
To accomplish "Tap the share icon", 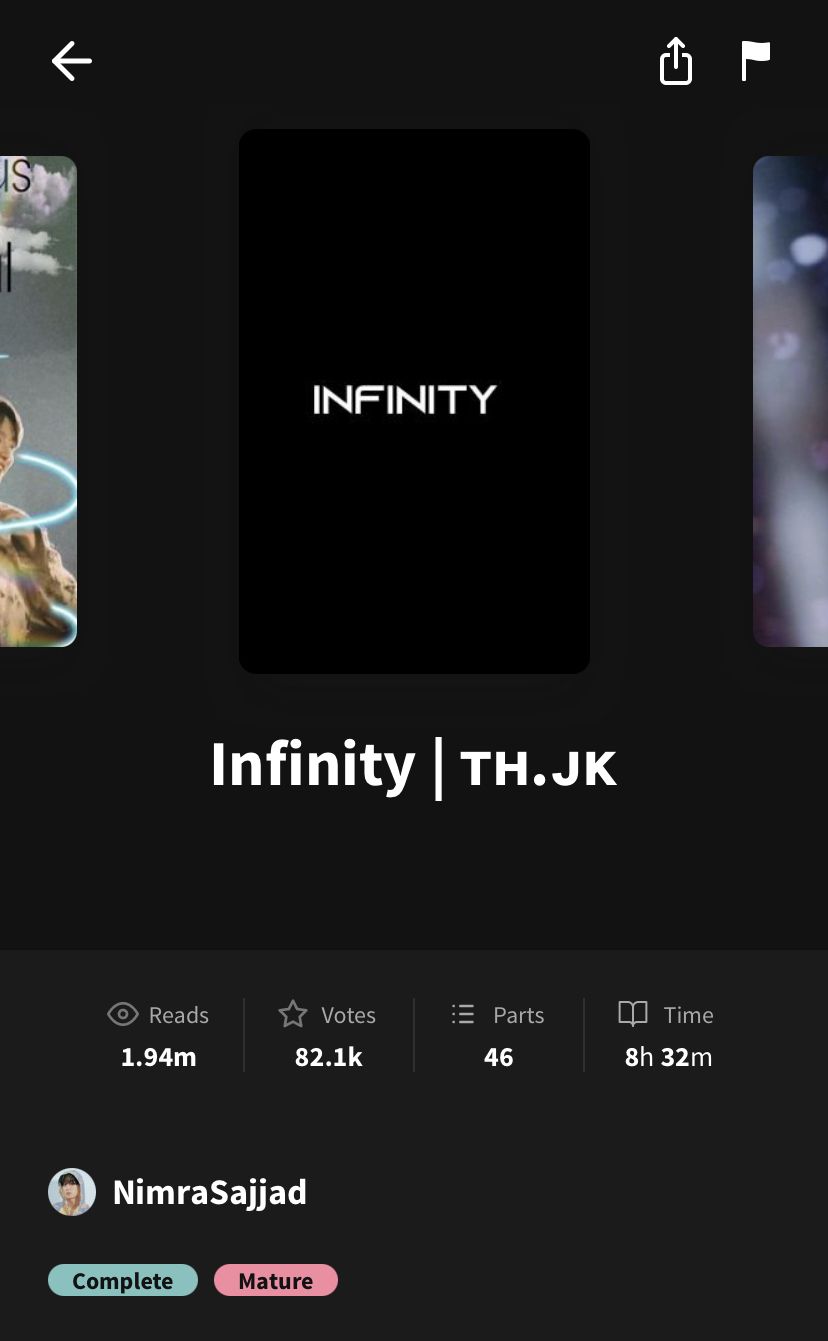I will click(x=676, y=61).
